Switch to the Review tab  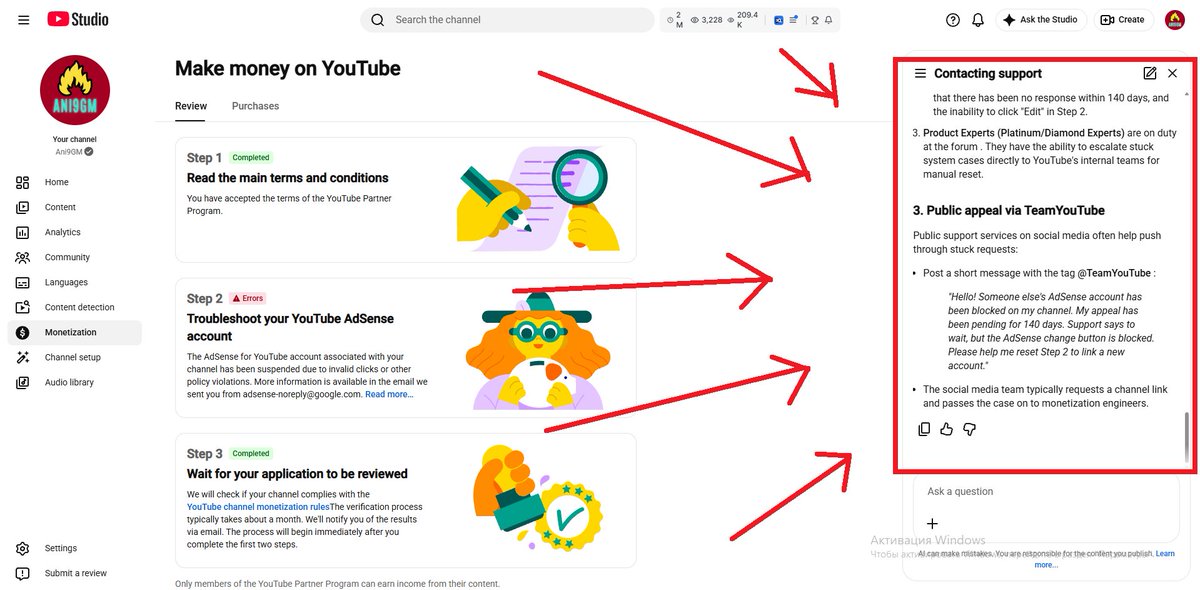(x=191, y=106)
